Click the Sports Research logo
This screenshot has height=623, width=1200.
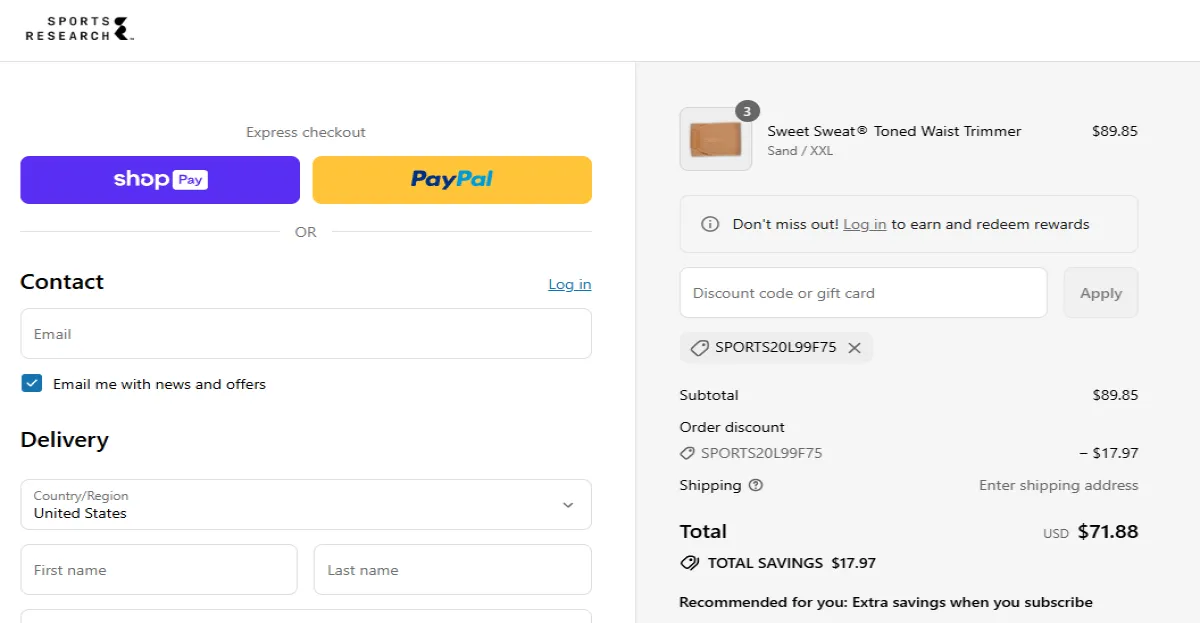78,28
